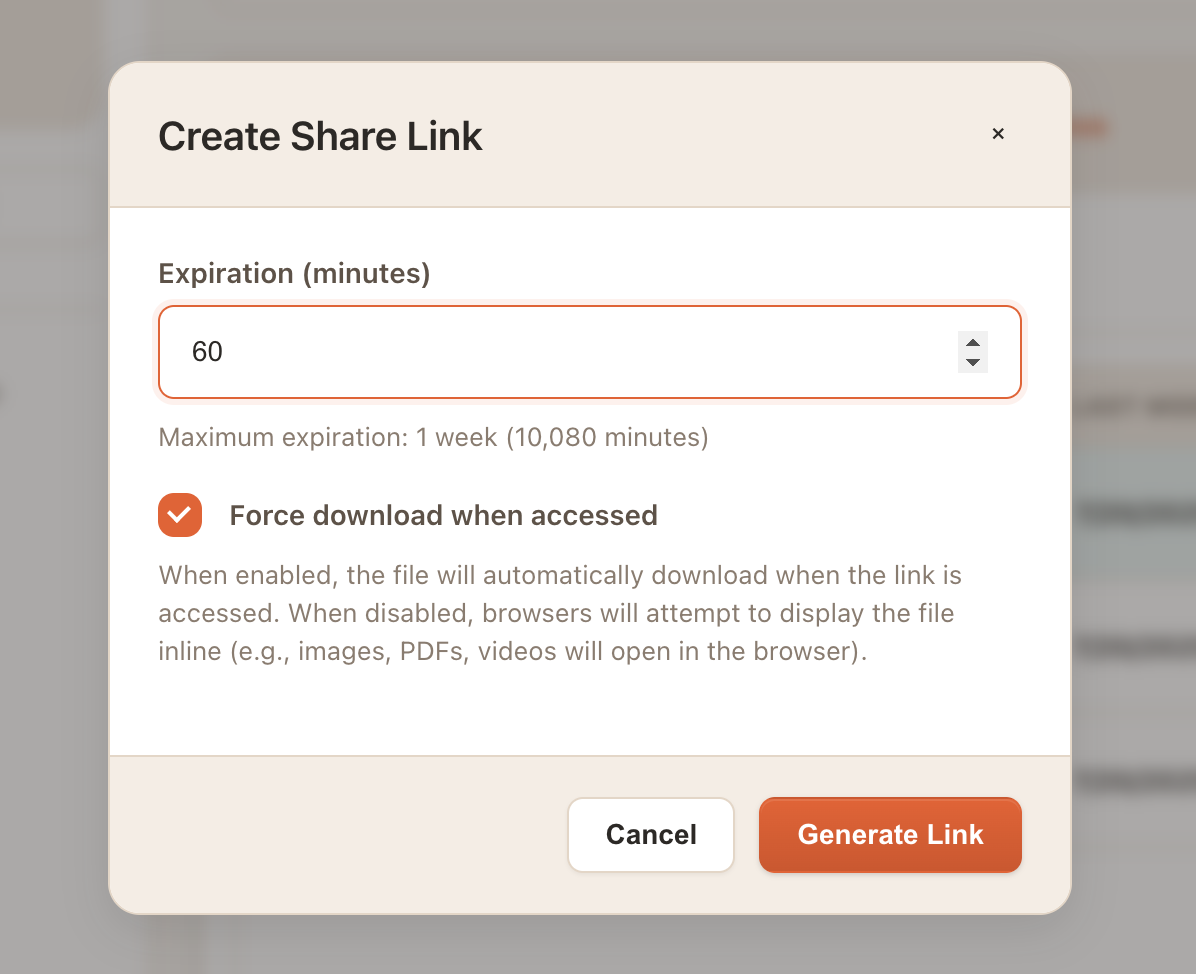Click the white checkmark icon
The image size is (1196, 974).
click(180, 515)
